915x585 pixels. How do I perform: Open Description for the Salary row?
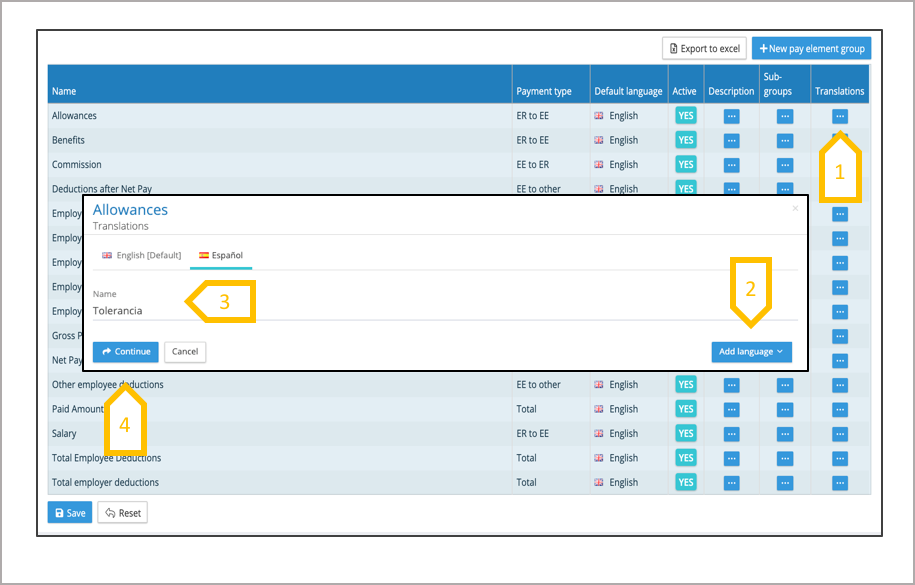731,434
